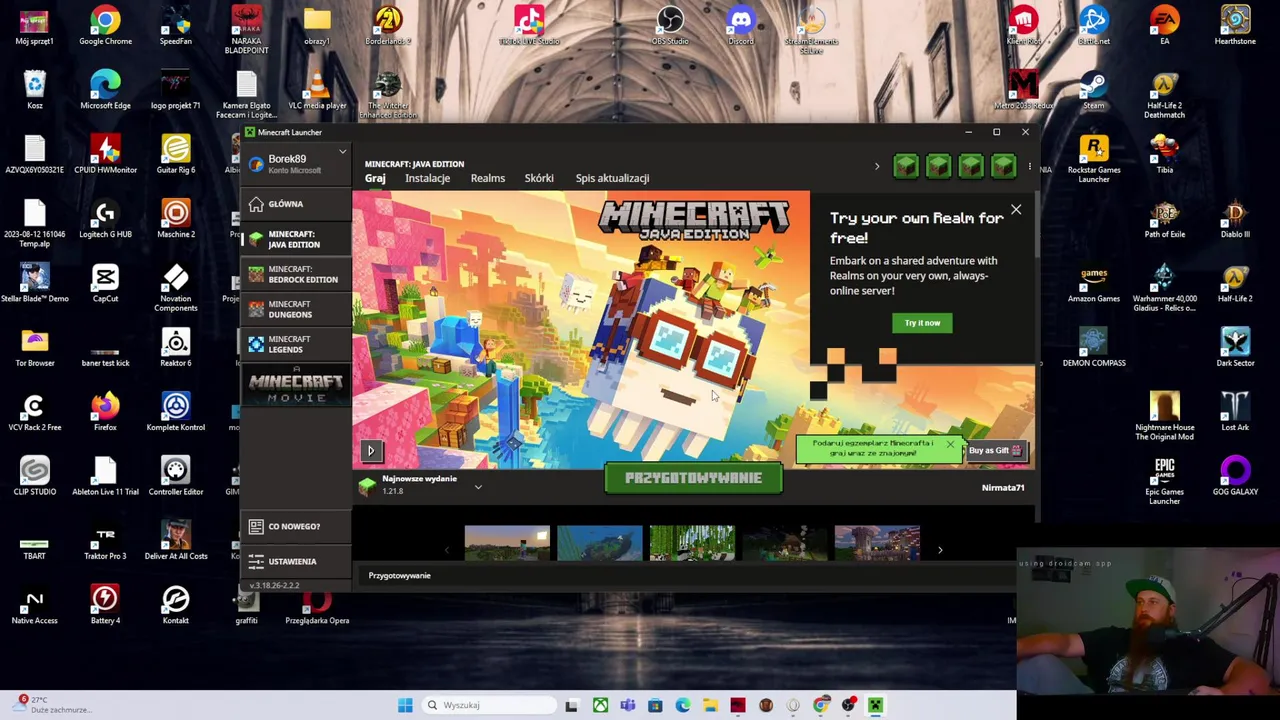Click the first grass block quick-play icon
This screenshot has height=720, width=1280.
pos(906,166)
